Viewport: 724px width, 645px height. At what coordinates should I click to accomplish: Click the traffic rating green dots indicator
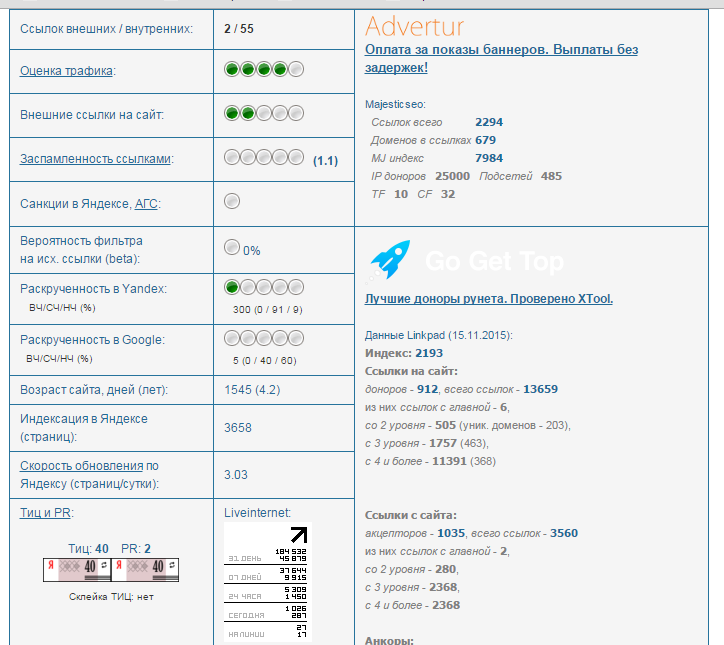click(264, 69)
